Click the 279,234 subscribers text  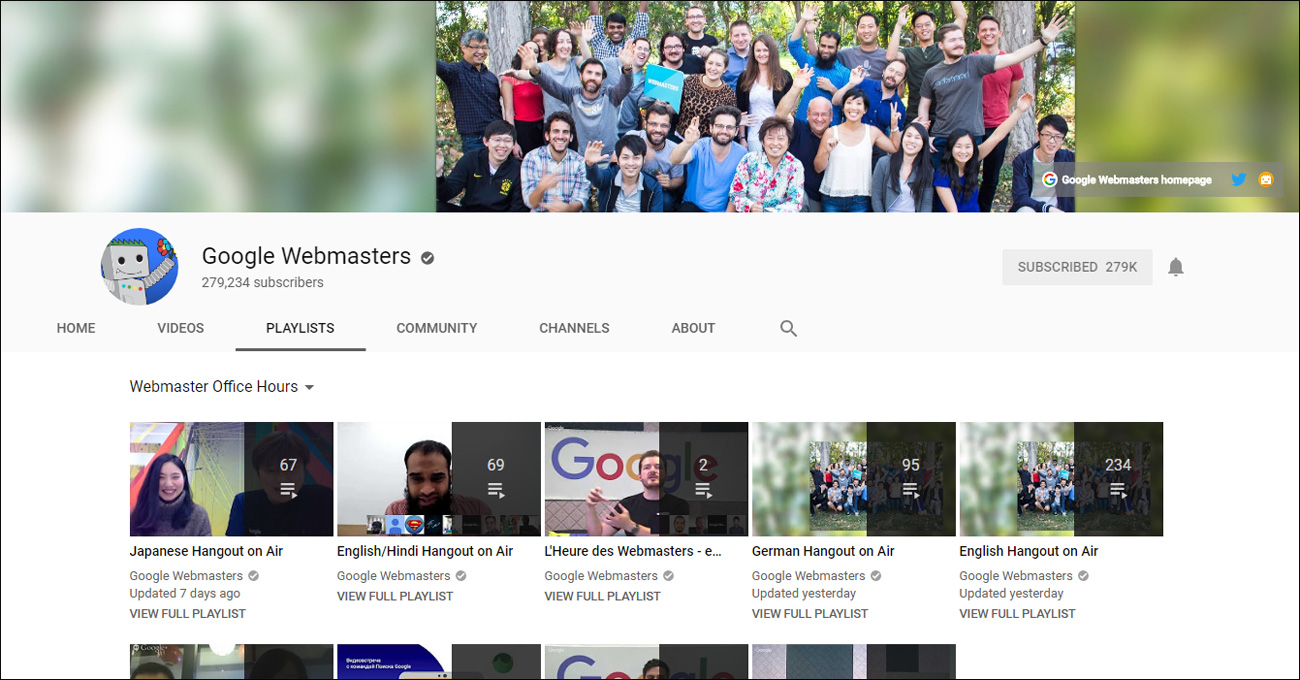point(263,283)
